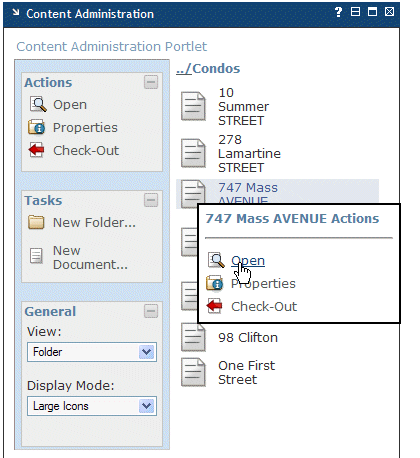
Task: Click the One First Street document name
Action: [246, 372]
